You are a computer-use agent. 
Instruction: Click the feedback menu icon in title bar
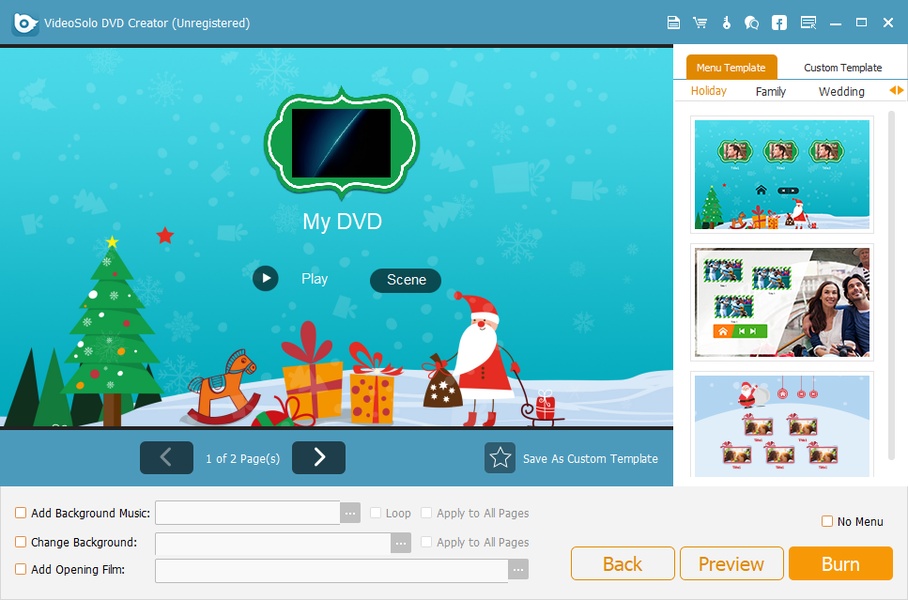808,23
